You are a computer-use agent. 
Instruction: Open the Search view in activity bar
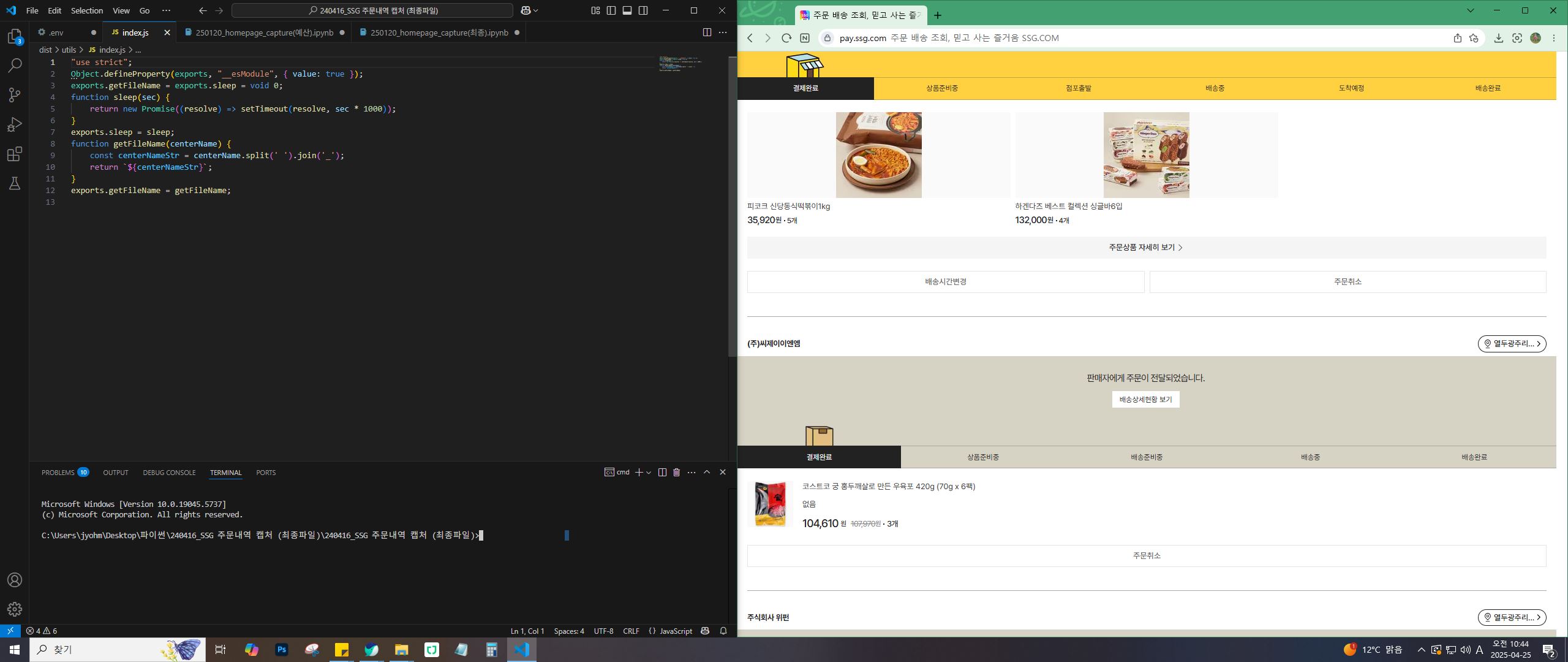(x=15, y=65)
